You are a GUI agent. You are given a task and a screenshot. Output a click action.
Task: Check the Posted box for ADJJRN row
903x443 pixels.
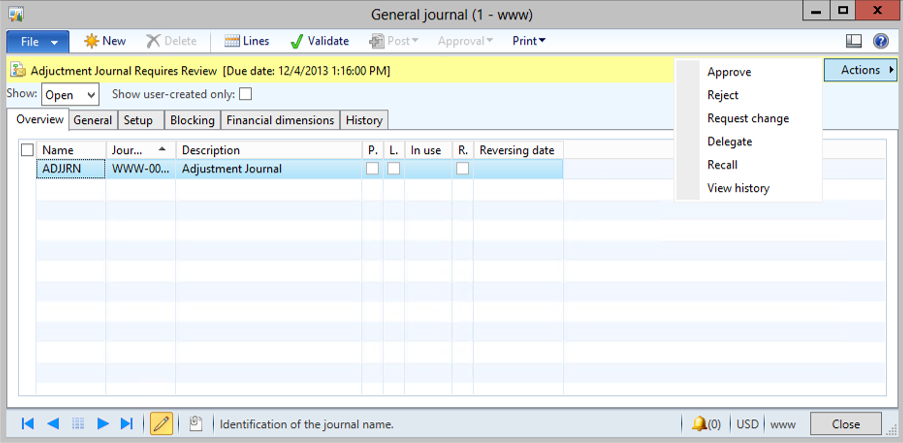click(372, 169)
